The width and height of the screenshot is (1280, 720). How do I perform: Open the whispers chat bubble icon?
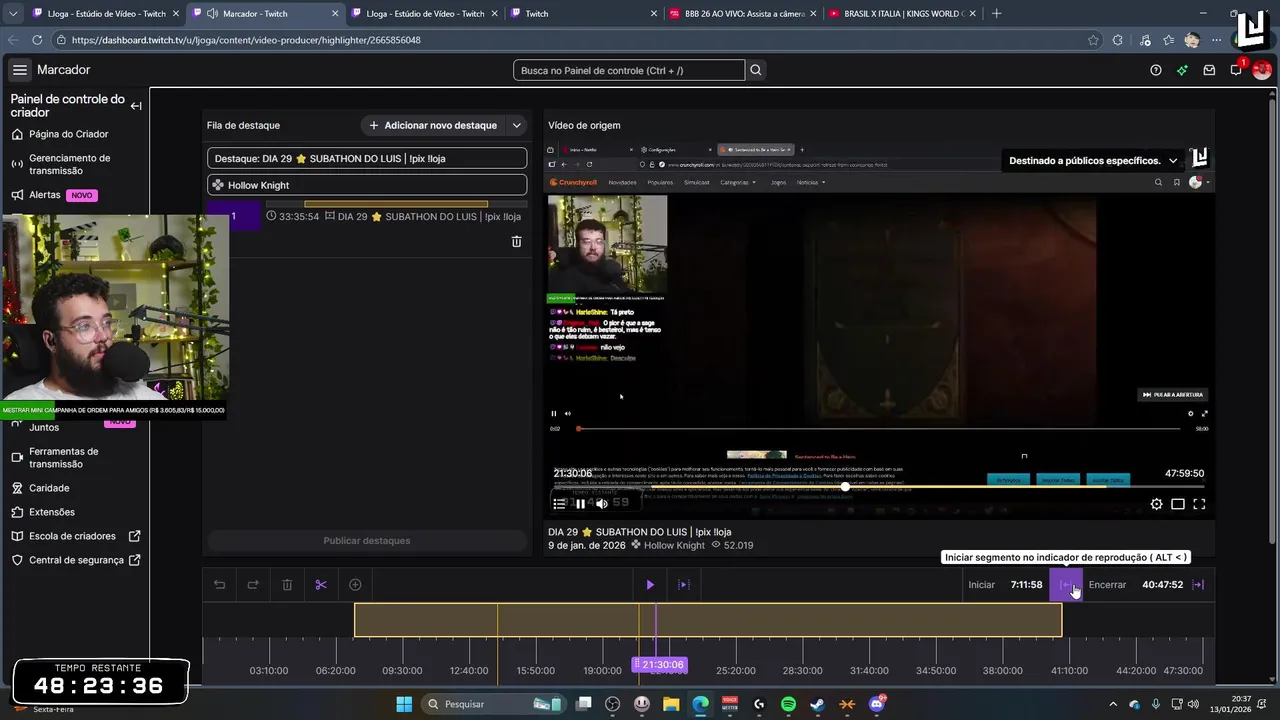coord(1236,70)
